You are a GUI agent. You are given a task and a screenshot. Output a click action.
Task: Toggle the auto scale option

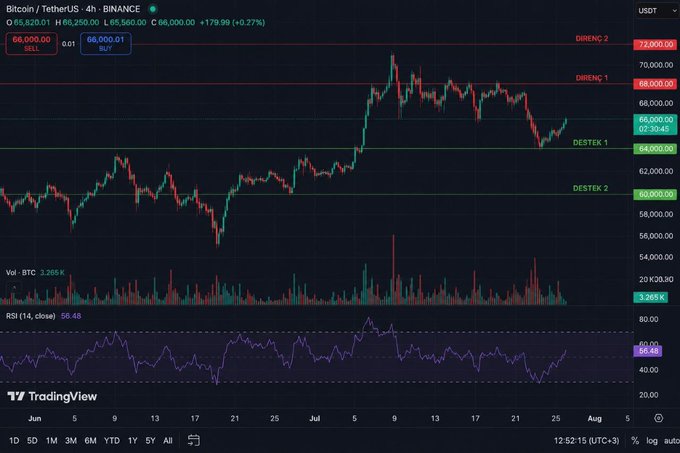tap(672, 440)
